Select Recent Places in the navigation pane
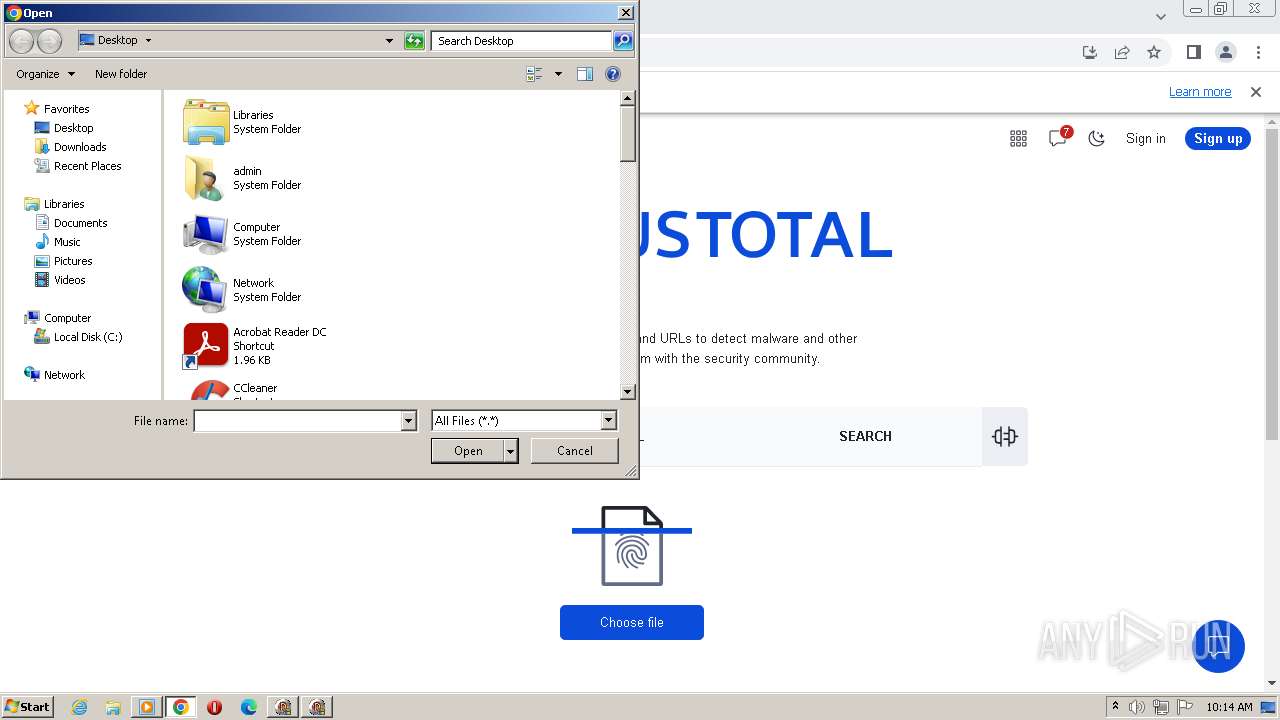 87,166
